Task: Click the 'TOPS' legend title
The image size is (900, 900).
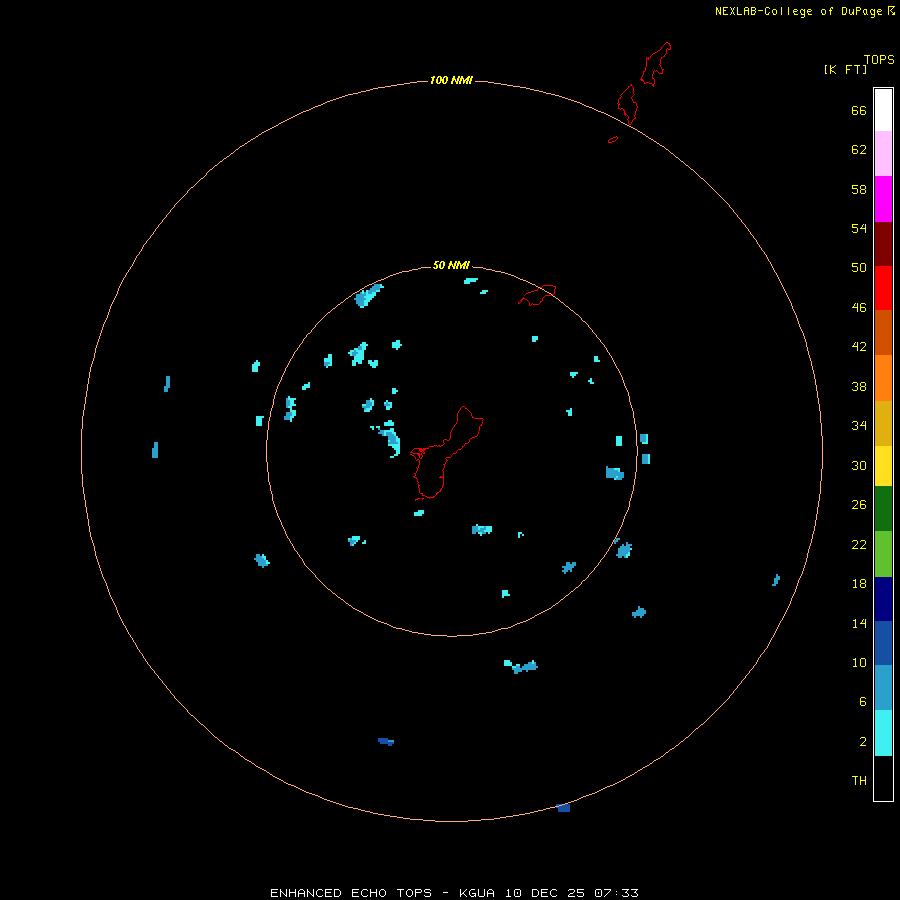Action: [879, 59]
